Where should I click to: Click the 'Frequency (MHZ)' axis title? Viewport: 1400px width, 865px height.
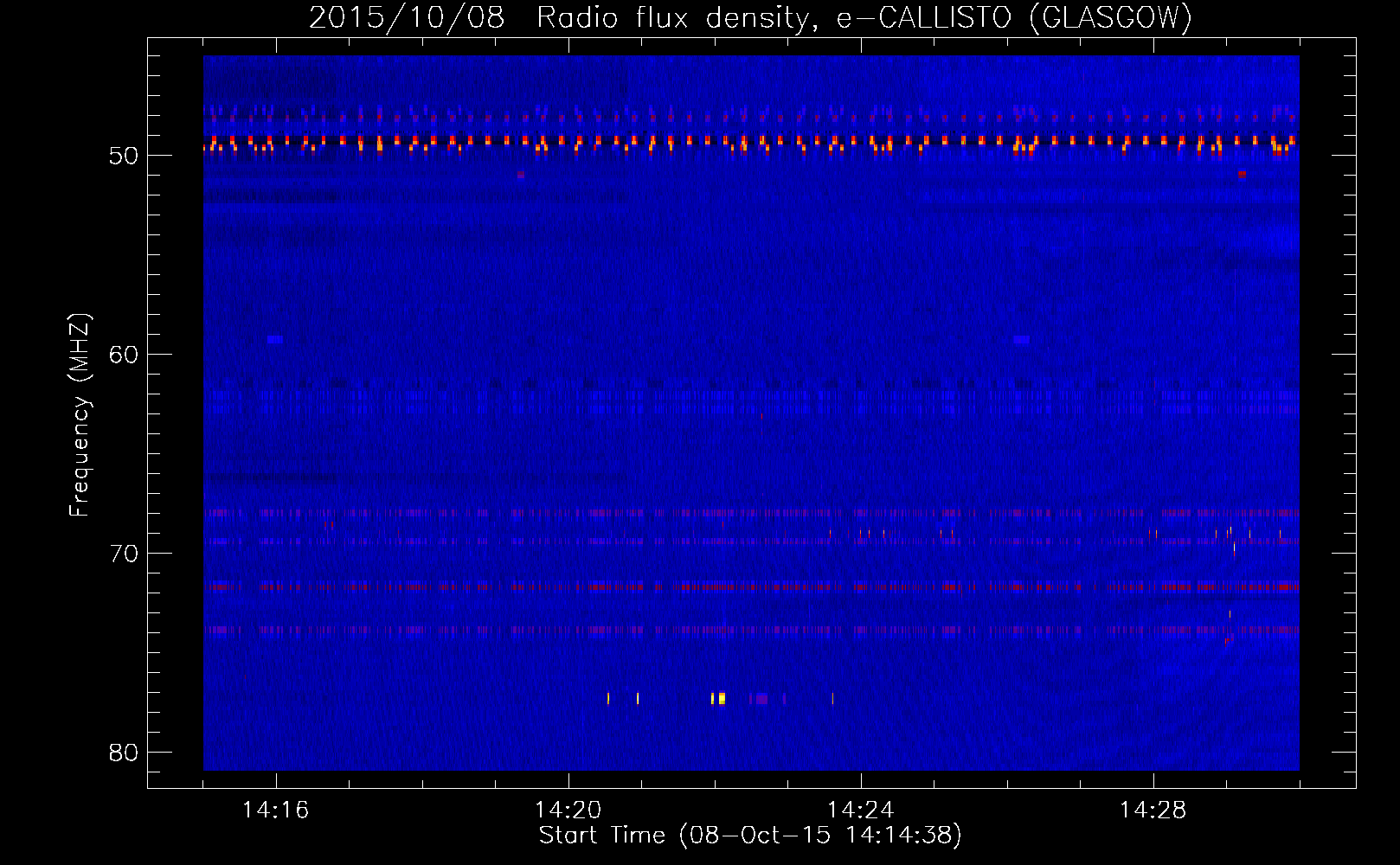(x=80, y=415)
